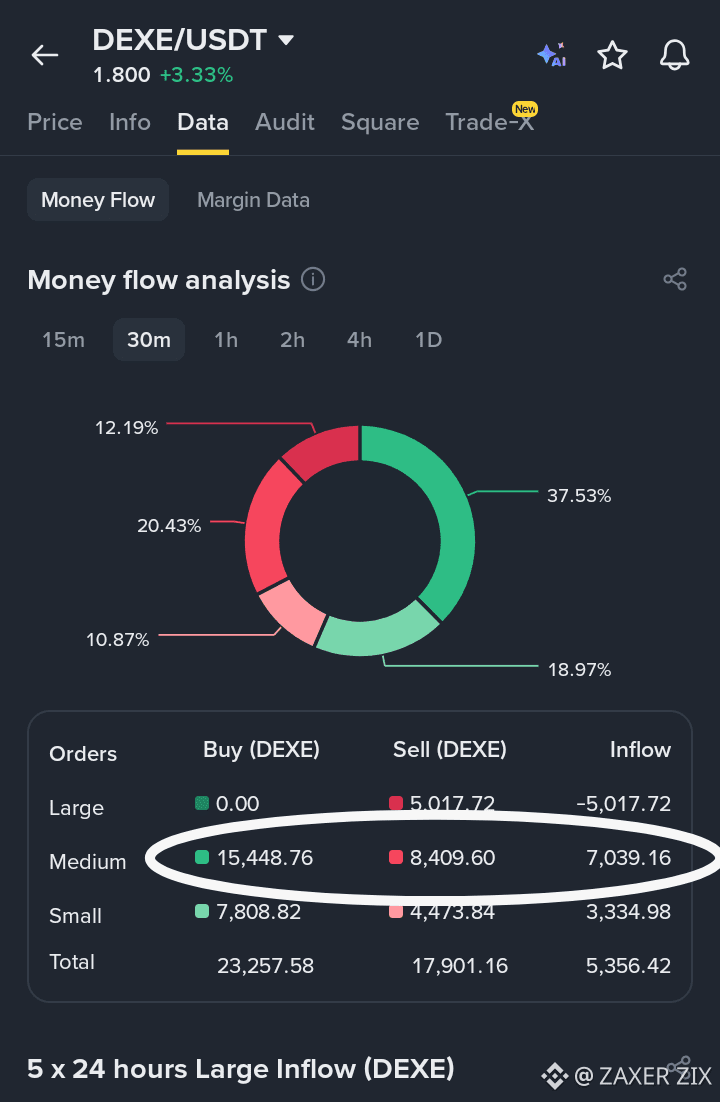Add DEXE/USDT to favorites star
Screen dimensions: 720x1102
[x=612, y=55]
